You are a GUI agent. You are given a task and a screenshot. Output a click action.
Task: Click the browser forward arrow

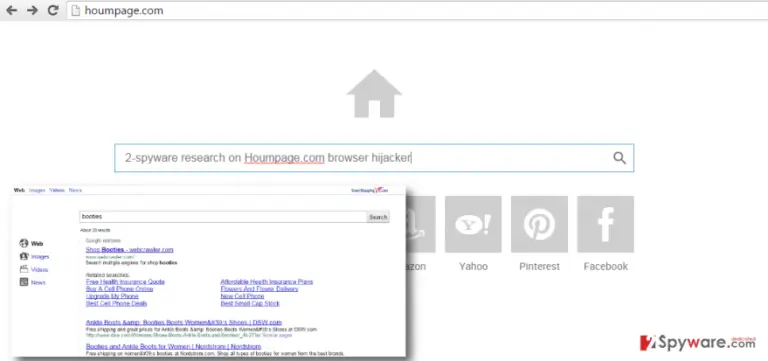[32, 10]
